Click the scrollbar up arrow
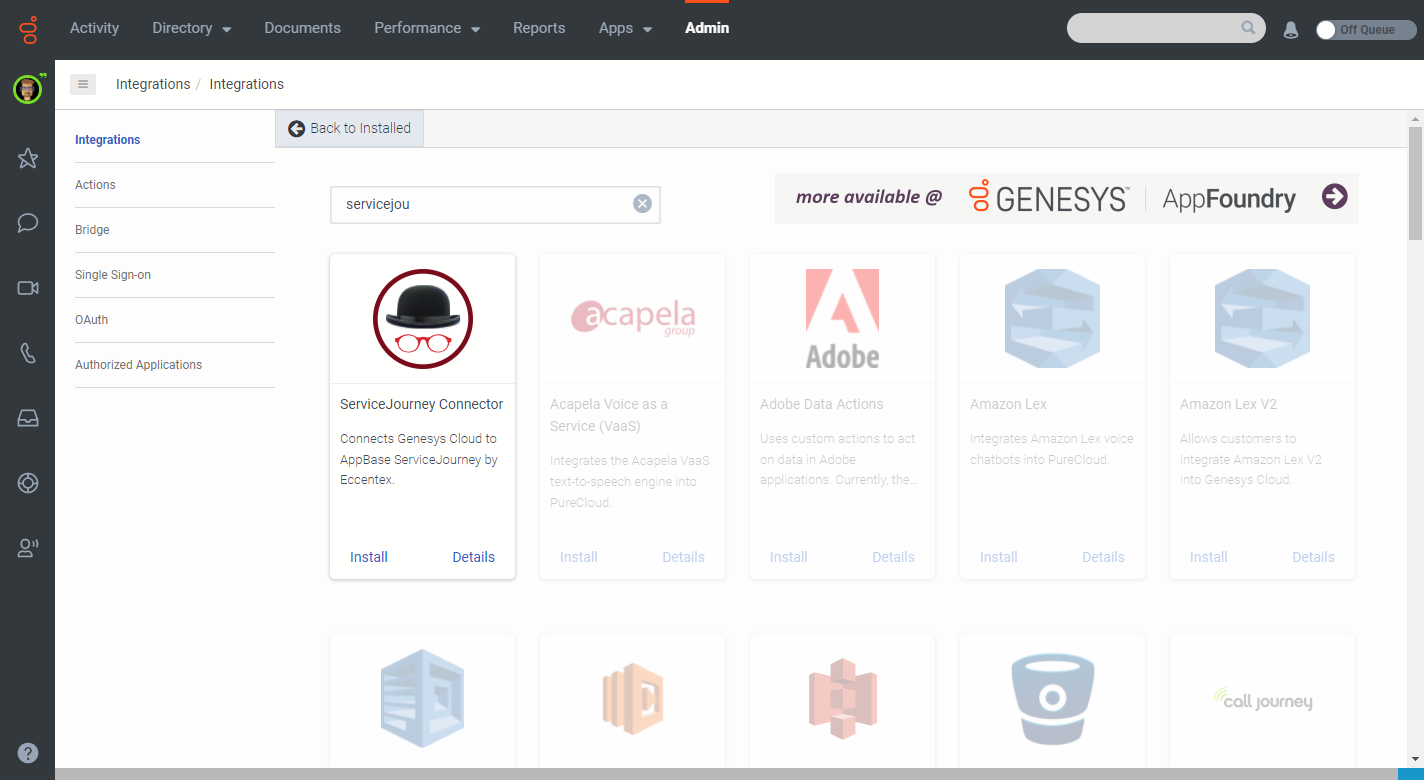This screenshot has width=1424, height=780. click(1415, 118)
